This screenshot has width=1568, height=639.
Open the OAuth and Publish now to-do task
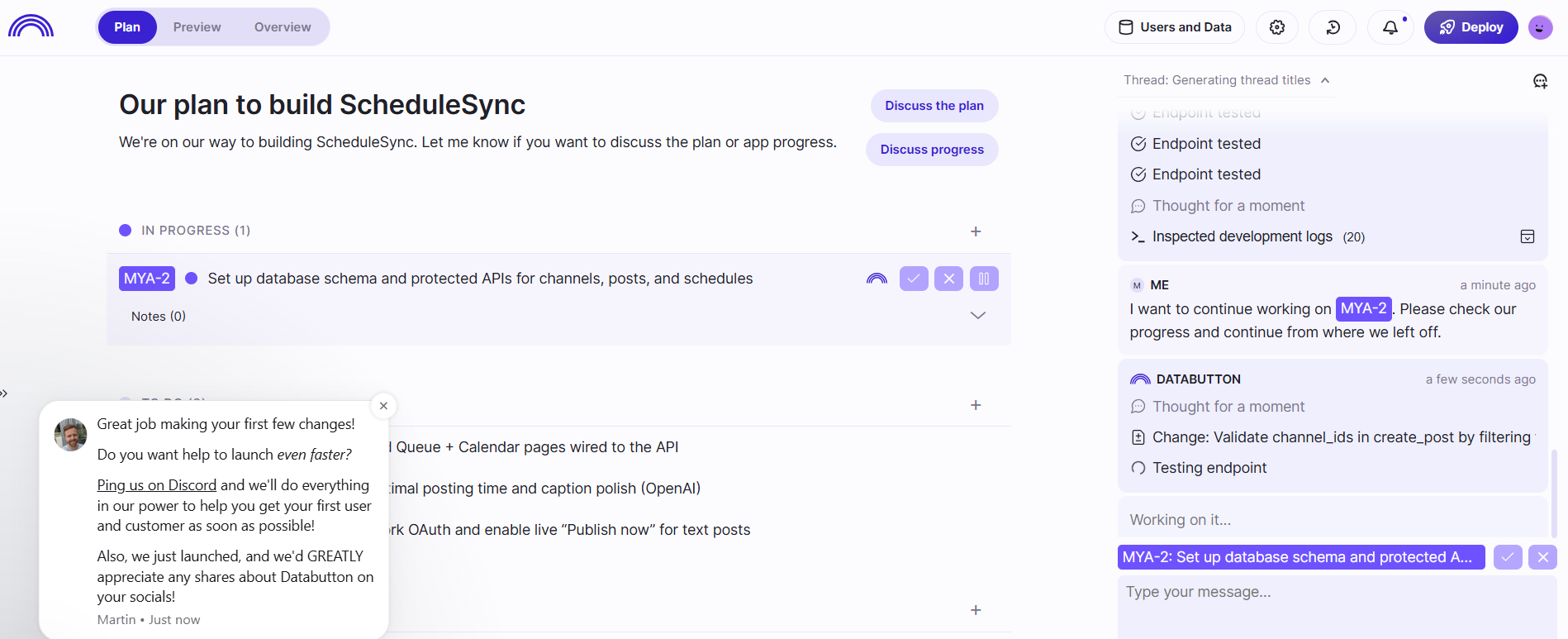[570, 530]
